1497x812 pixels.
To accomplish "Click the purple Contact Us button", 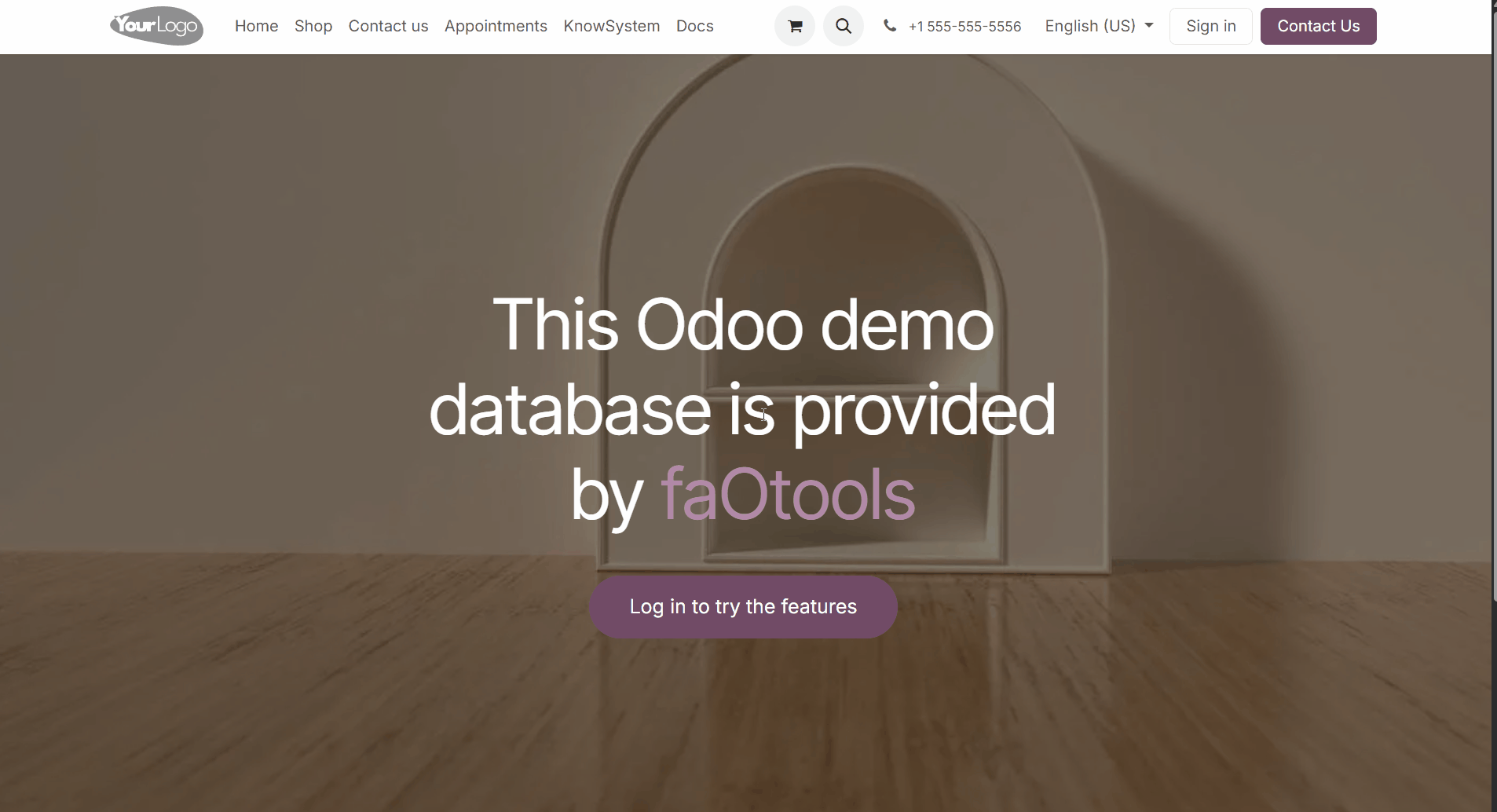I will click(1318, 26).
